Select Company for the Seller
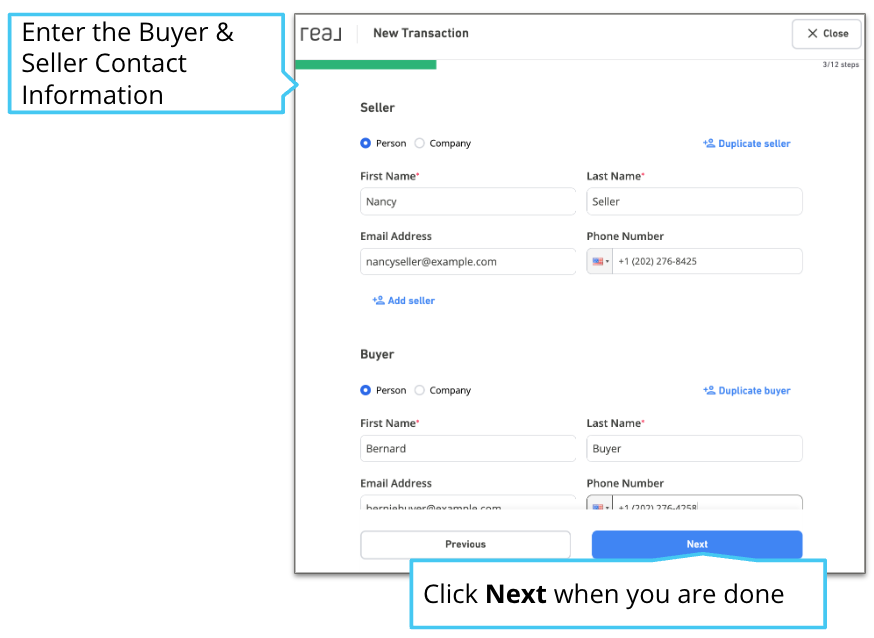Image resolution: width=874 pixels, height=638 pixels. (x=419, y=143)
